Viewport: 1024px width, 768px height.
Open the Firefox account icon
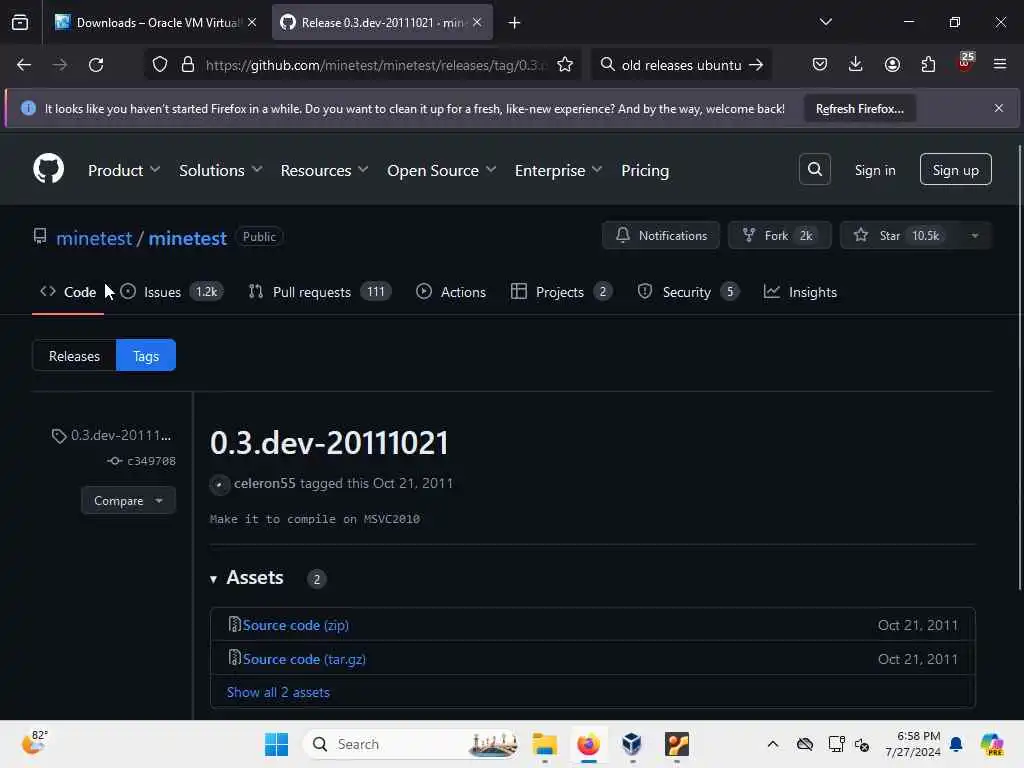pyautogui.click(x=892, y=64)
